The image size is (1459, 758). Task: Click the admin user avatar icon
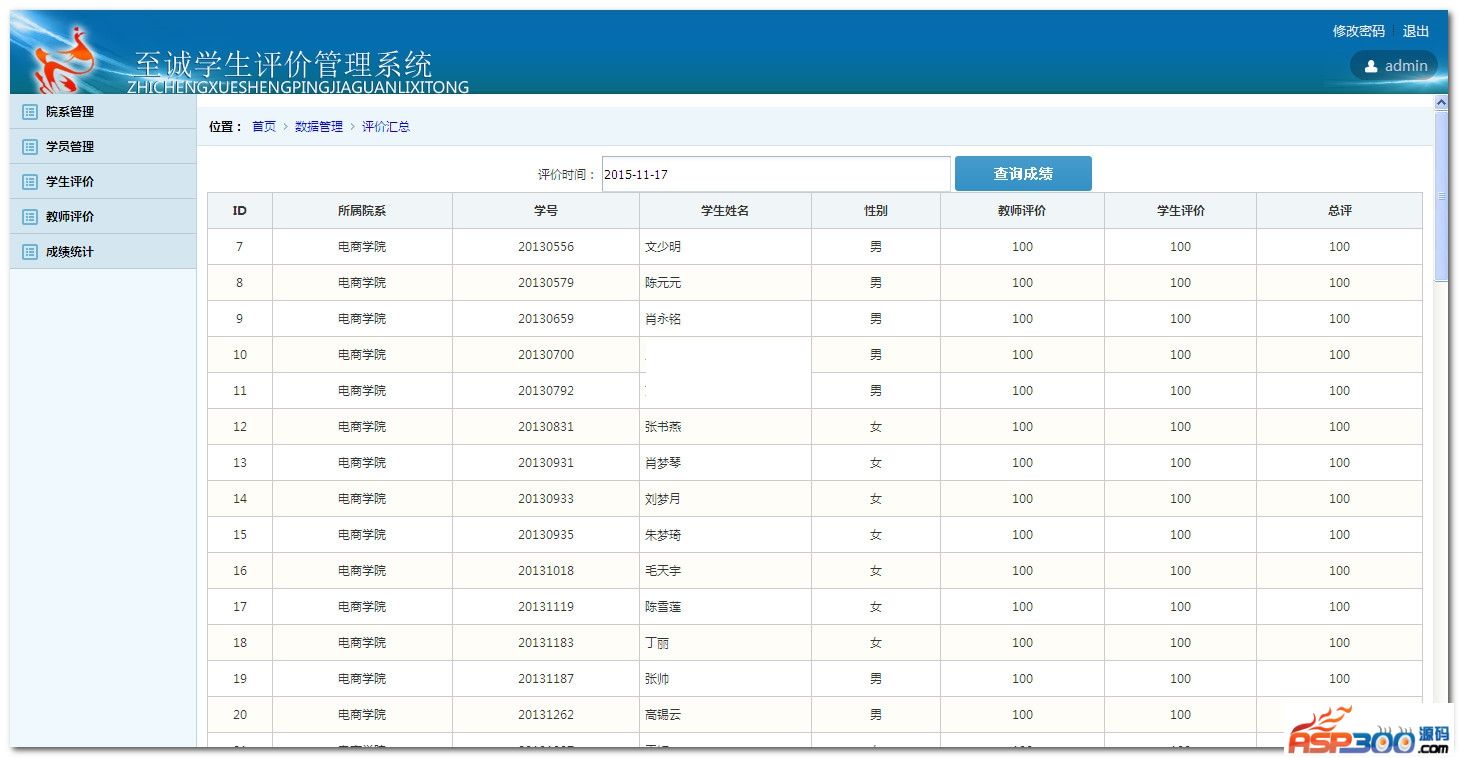tap(1371, 66)
